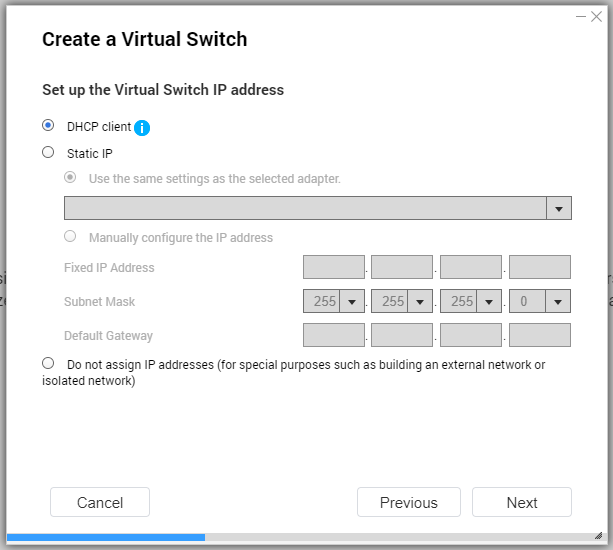Expand second subnet mask octet dropdown
This screenshot has height=550, width=613.
pos(420,301)
